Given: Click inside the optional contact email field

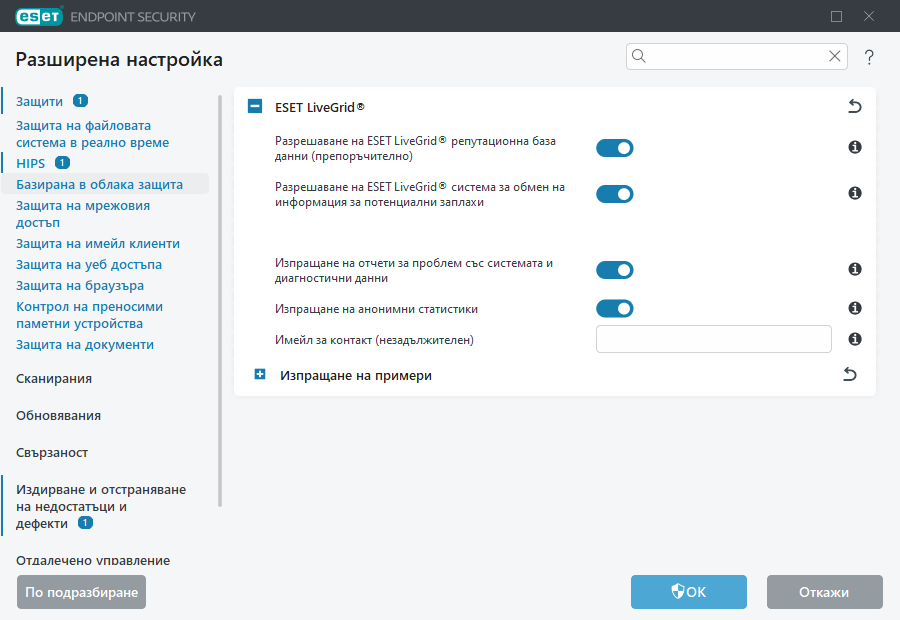Looking at the screenshot, I should coord(713,340).
